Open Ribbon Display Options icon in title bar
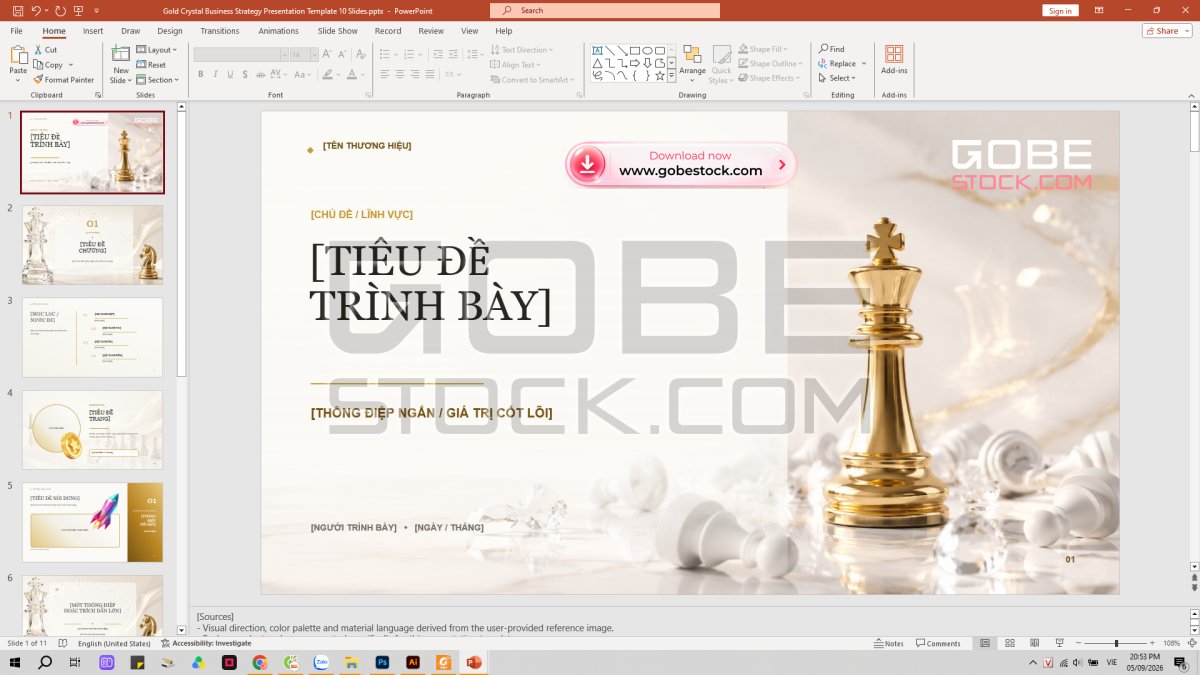 [1099, 10]
